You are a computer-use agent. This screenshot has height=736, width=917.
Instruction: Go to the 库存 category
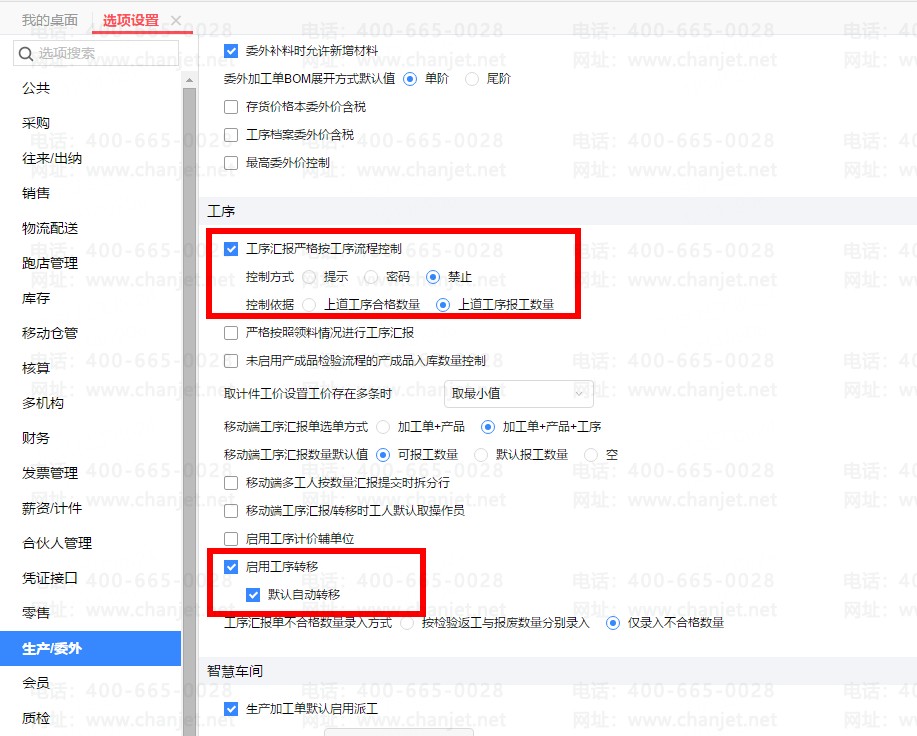click(x=36, y=299)
